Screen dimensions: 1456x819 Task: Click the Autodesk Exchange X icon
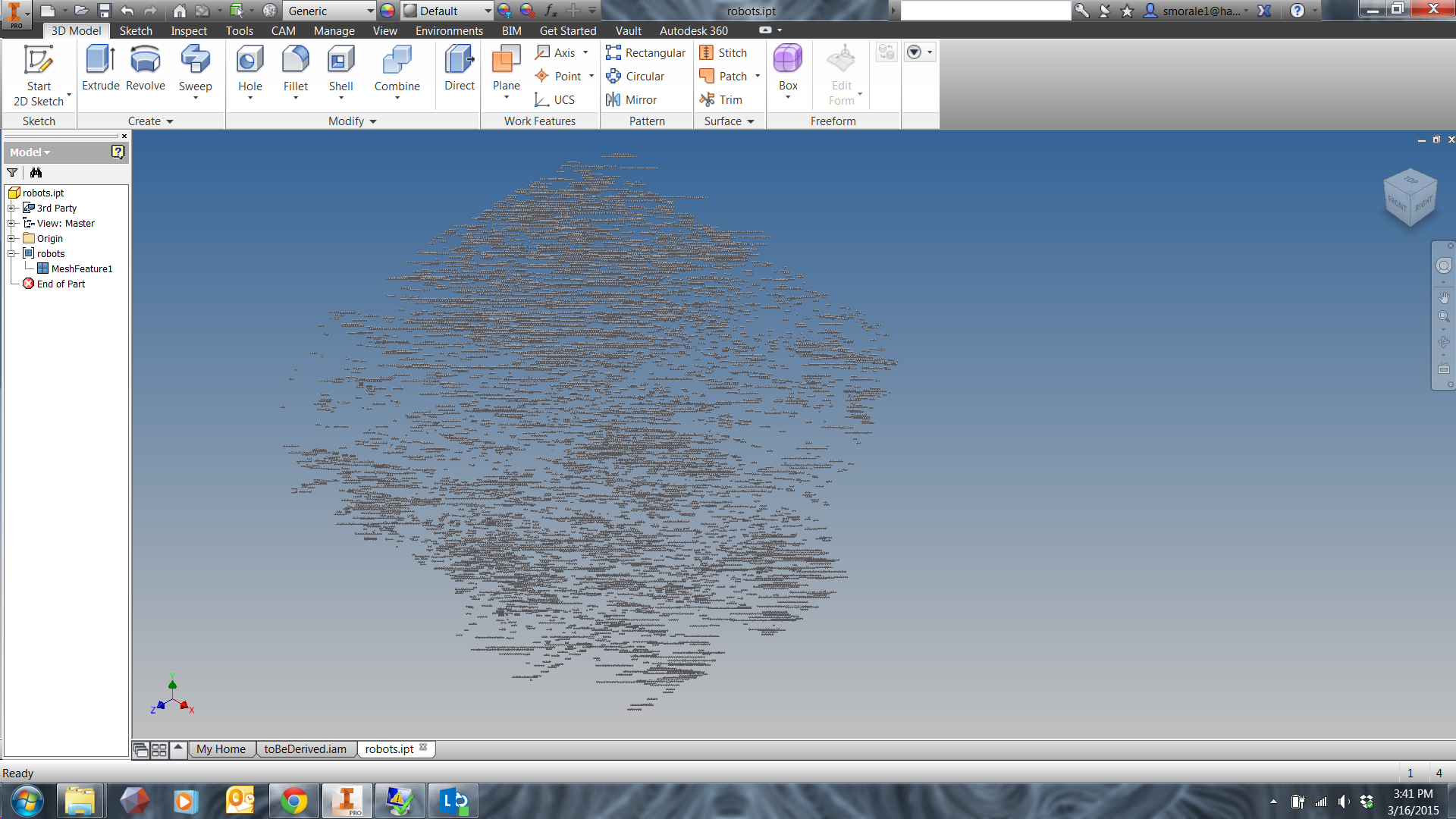tap(1264, 11)
